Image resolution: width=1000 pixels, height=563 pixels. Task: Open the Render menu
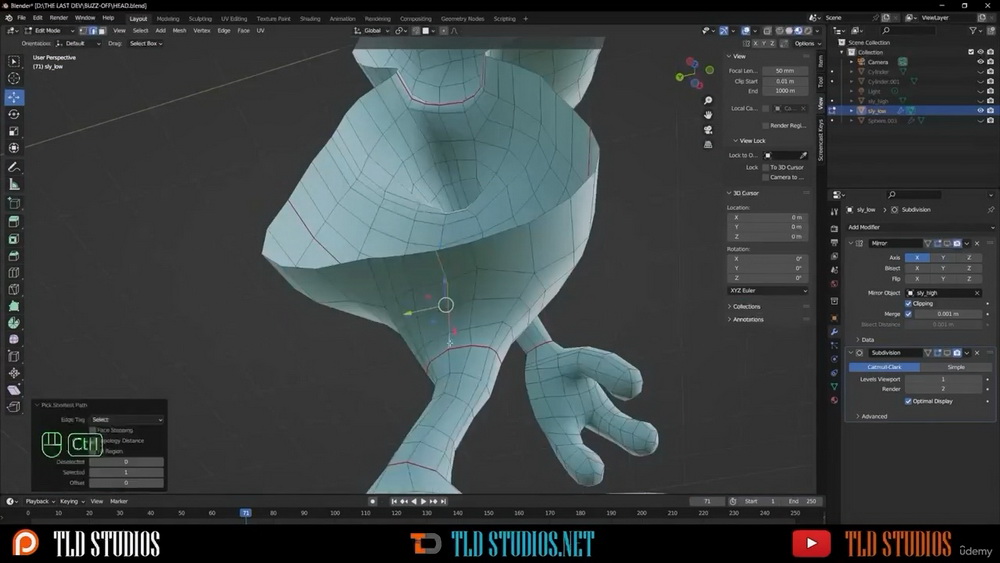(59, 18)
